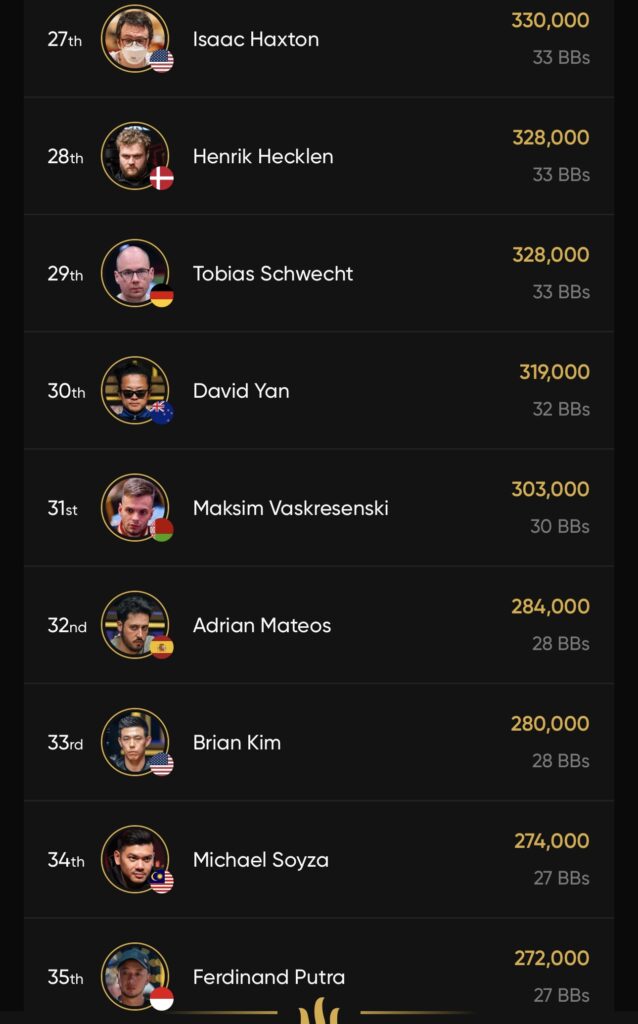The height and width of the screenshot is (1024, 638).
Task: Click Brian Kim's 28 BBs value
Action: 560,761
